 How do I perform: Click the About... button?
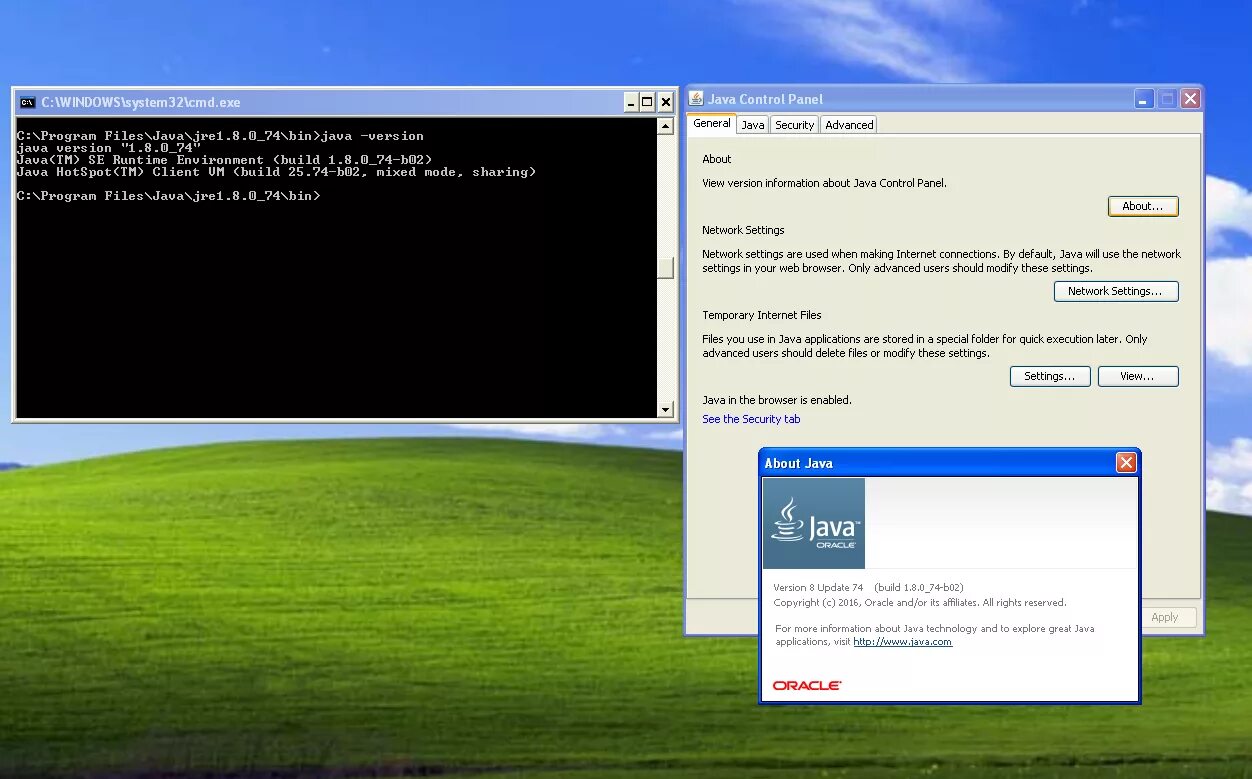click(1143, 206)
